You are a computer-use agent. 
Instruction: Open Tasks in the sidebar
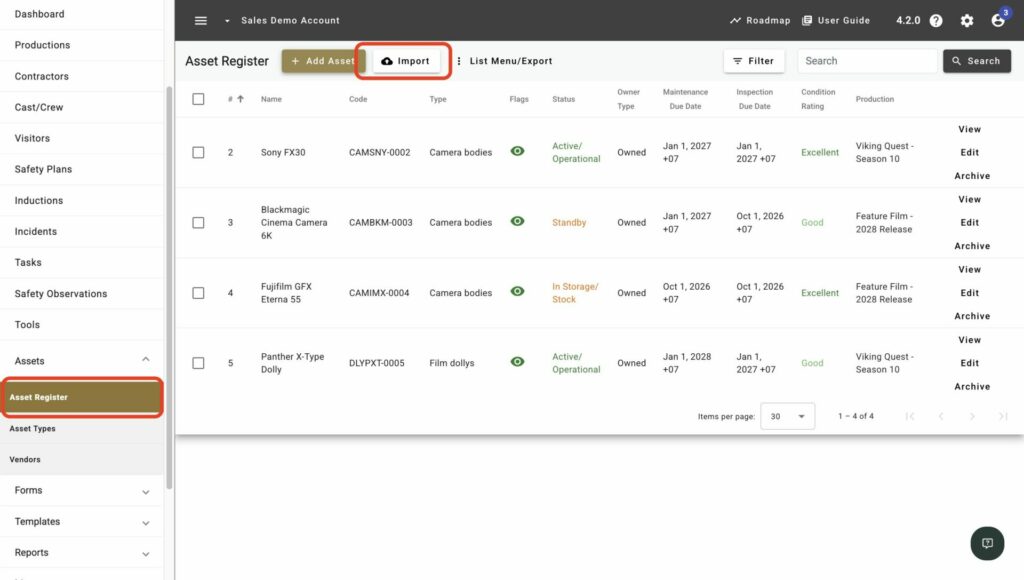[82, 263]
